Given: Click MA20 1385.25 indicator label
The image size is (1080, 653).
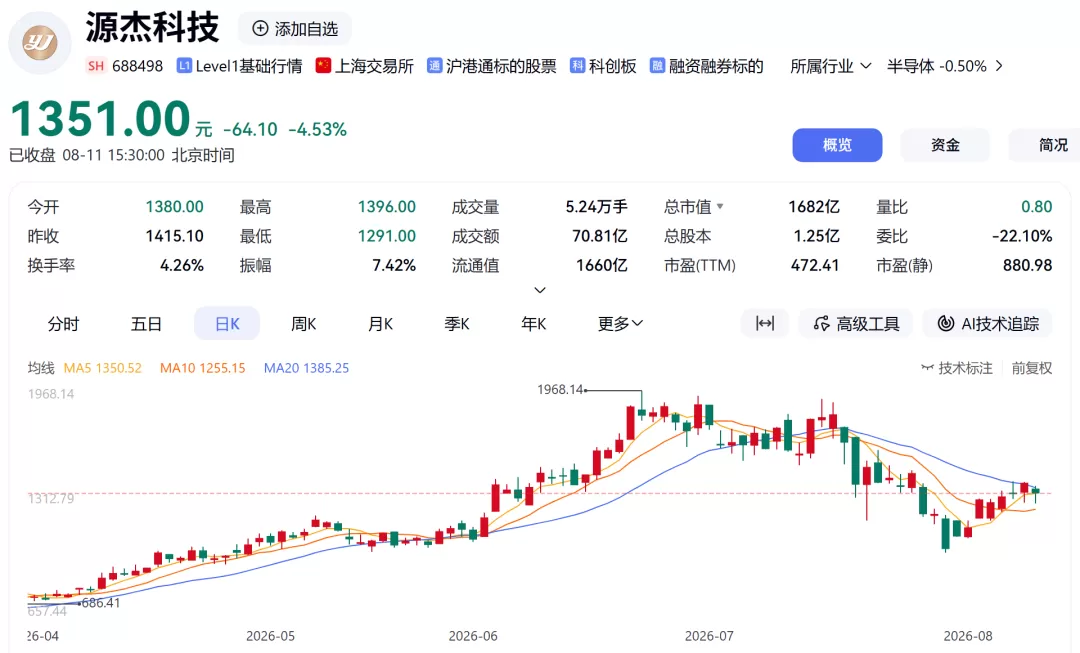Looking at the screenshot, I should tap(307, 368).
